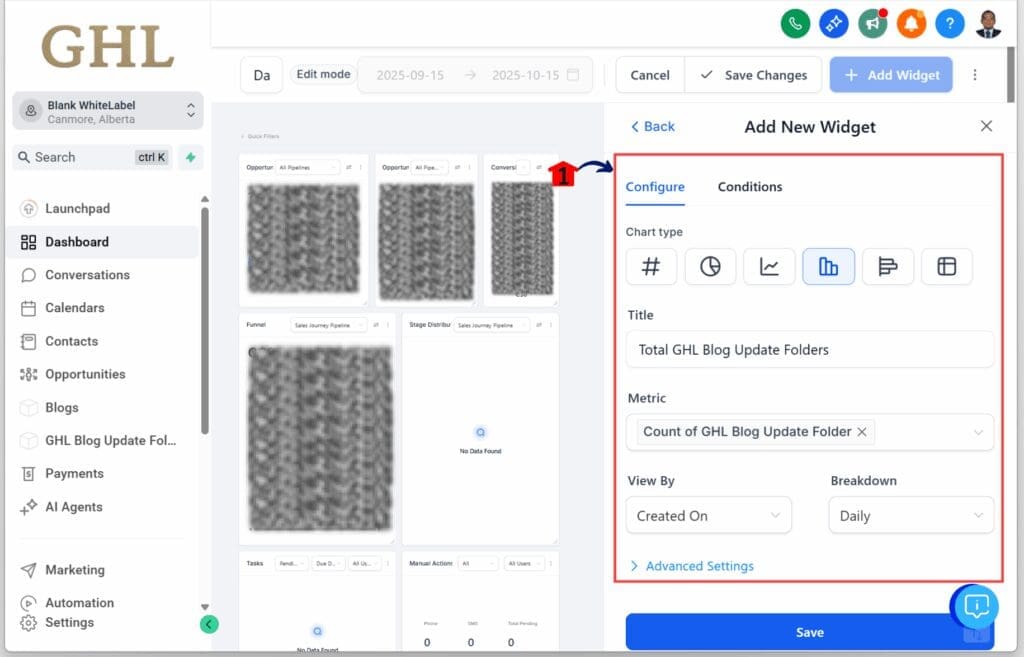1024x657 pixels.
Task: Click the blue Save button
Action: click(809, 632)
